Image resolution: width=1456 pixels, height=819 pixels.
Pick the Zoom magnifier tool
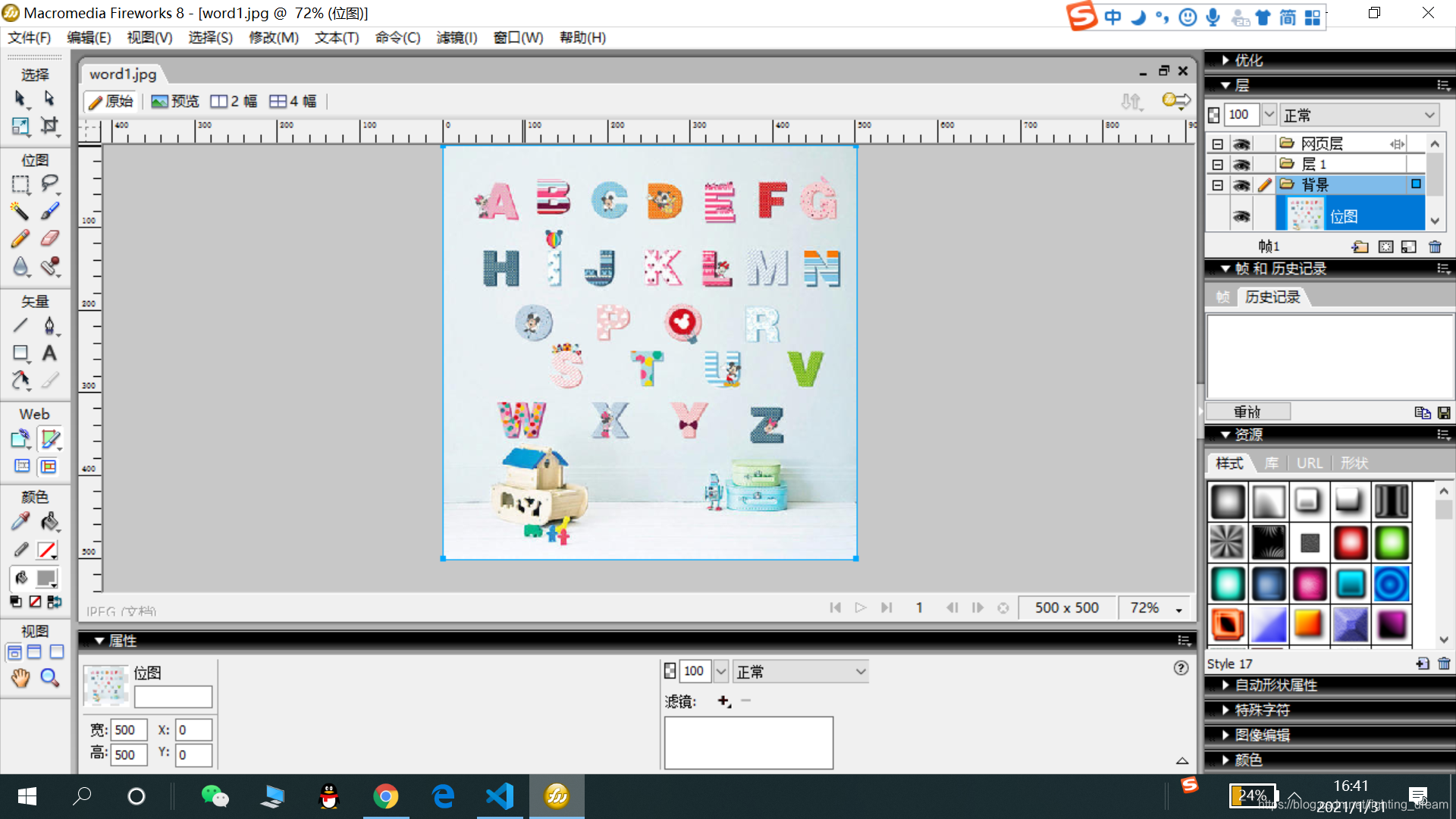point(49,677)
